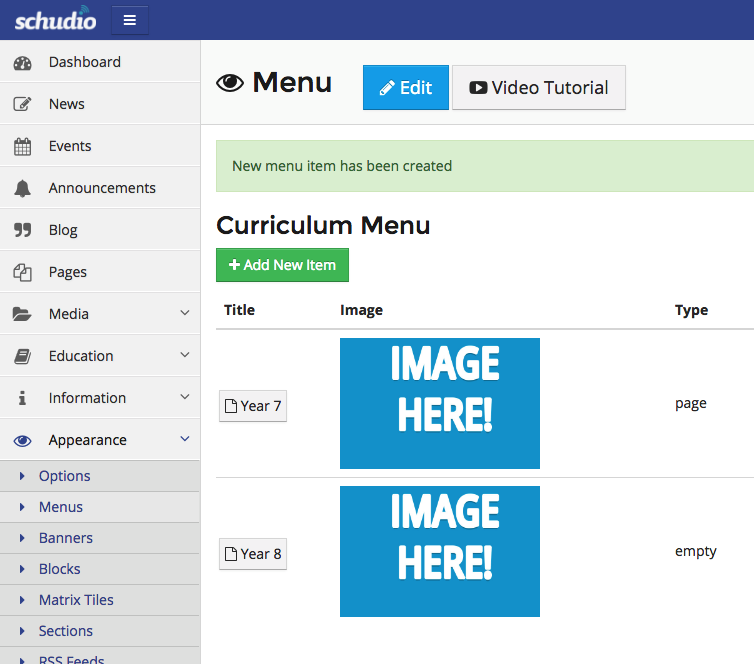754x664 pixels.
Task: Click the green Add New Item button
Action: tap(282, 265)
